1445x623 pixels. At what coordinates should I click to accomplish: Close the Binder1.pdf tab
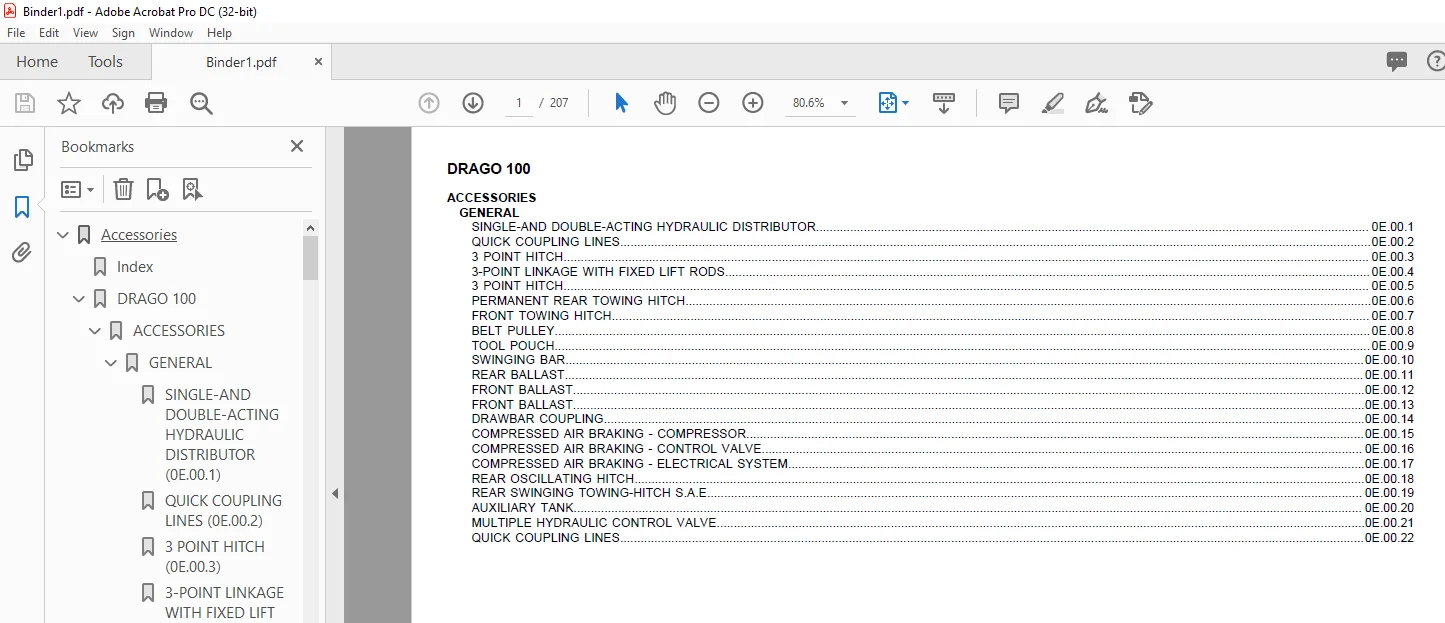coord(318,62)
